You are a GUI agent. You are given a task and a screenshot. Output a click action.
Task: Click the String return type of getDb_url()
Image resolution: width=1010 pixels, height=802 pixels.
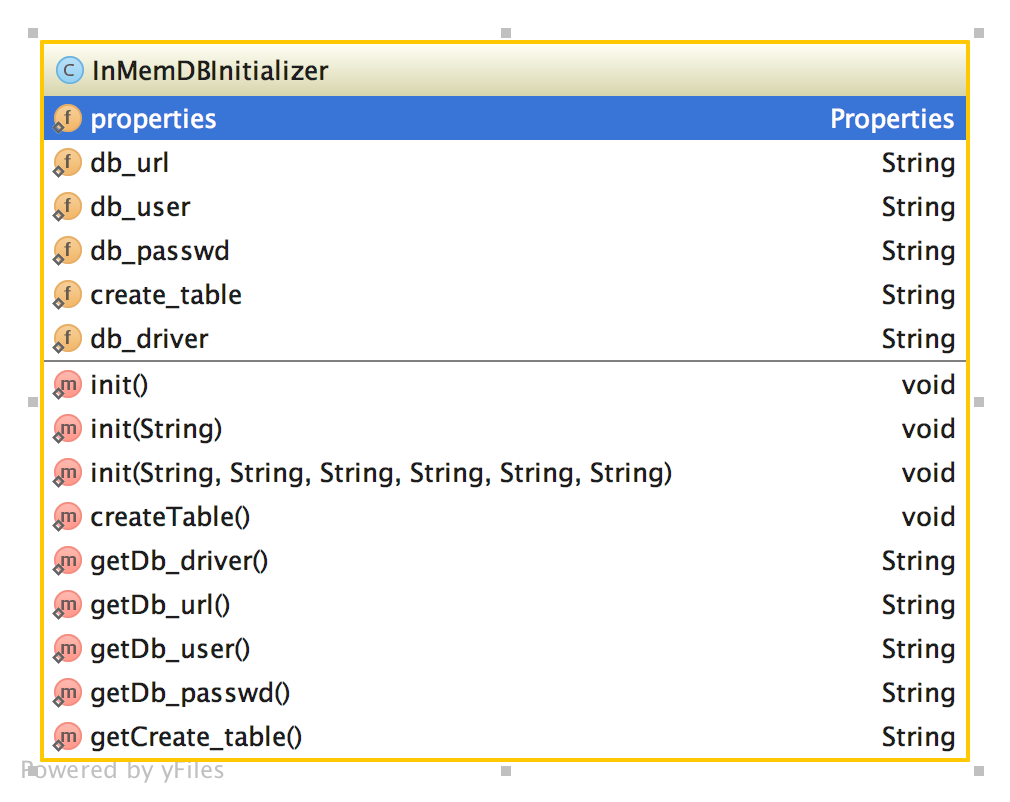click(x=918, y=606)
